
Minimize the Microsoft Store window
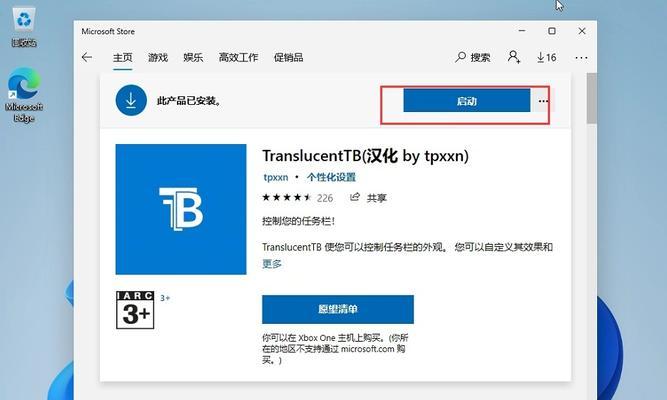[522, 31]
